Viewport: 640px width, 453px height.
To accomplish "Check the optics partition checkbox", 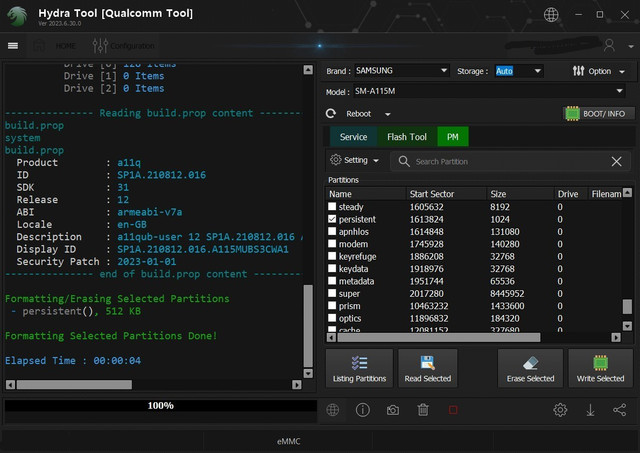I will click(x=332, y=318).
